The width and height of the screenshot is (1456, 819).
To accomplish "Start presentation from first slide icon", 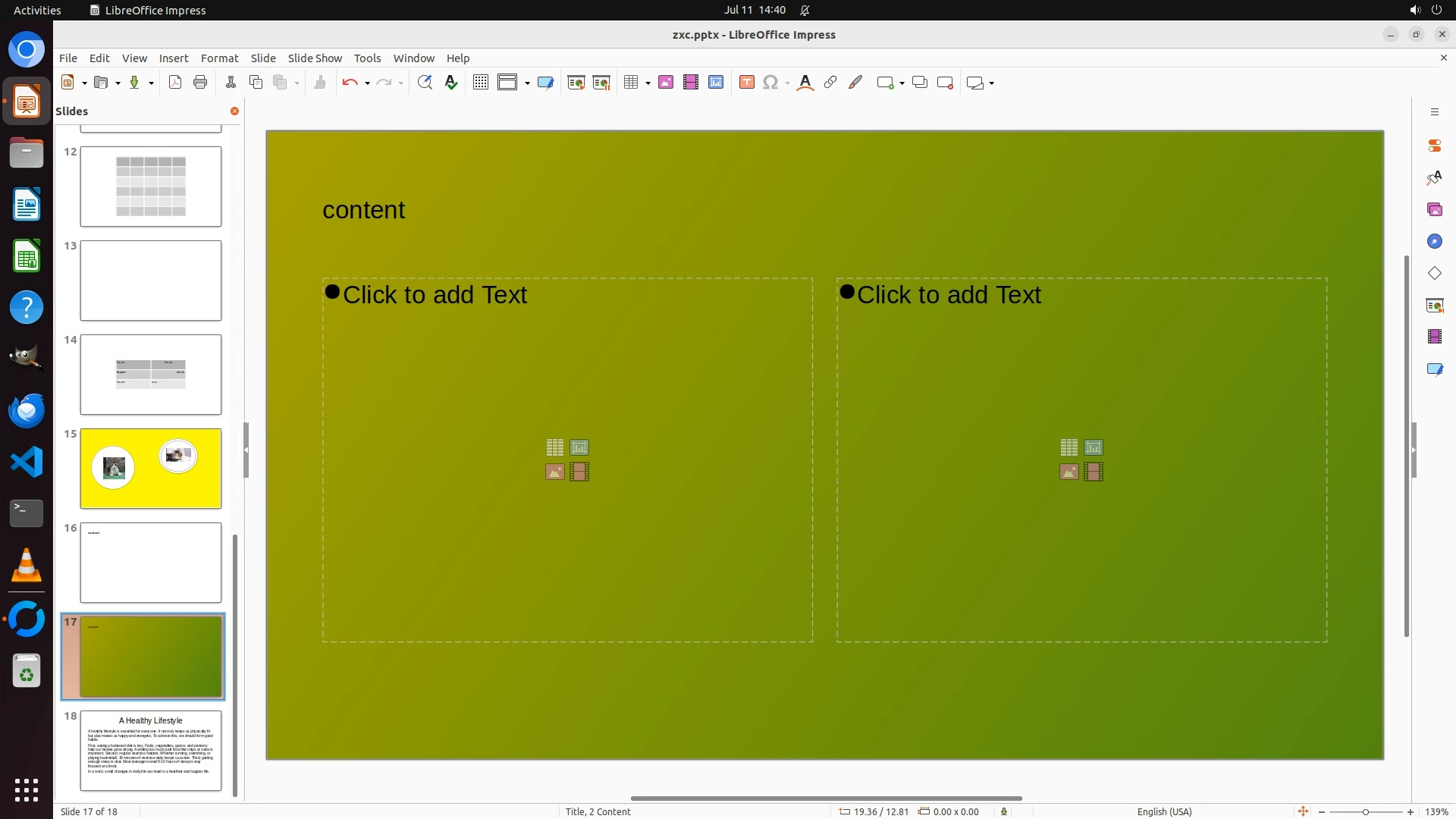I will 576,83.
